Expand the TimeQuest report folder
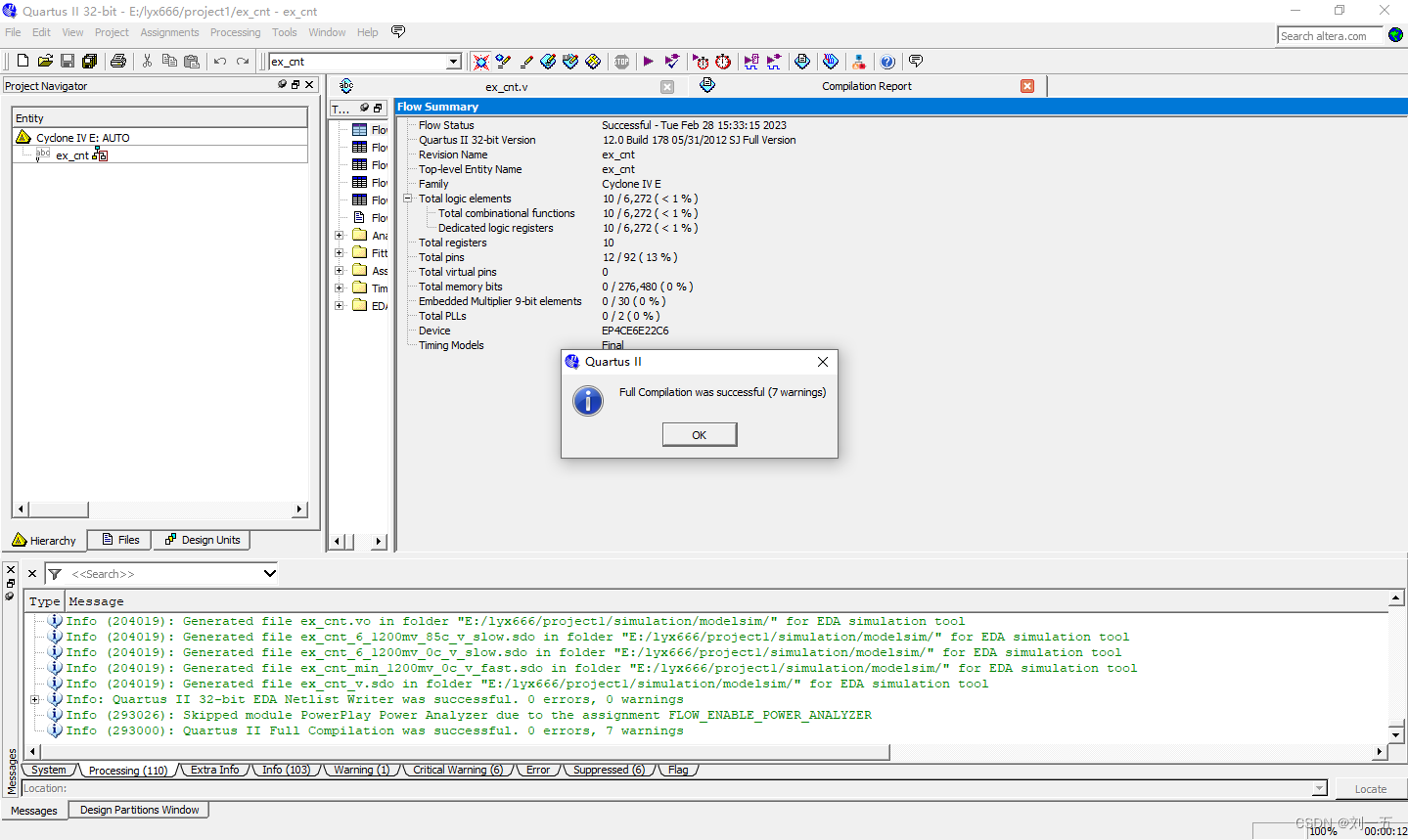 point(340,288)
